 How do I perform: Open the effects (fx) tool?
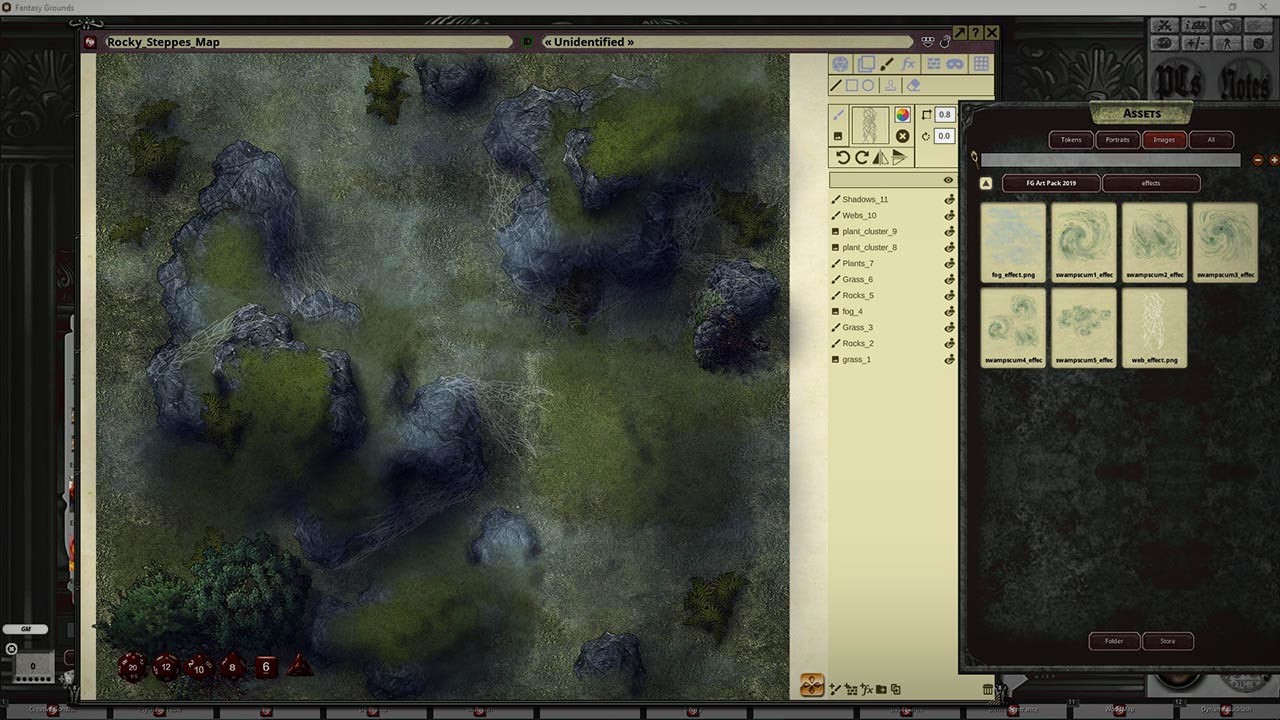909,63
